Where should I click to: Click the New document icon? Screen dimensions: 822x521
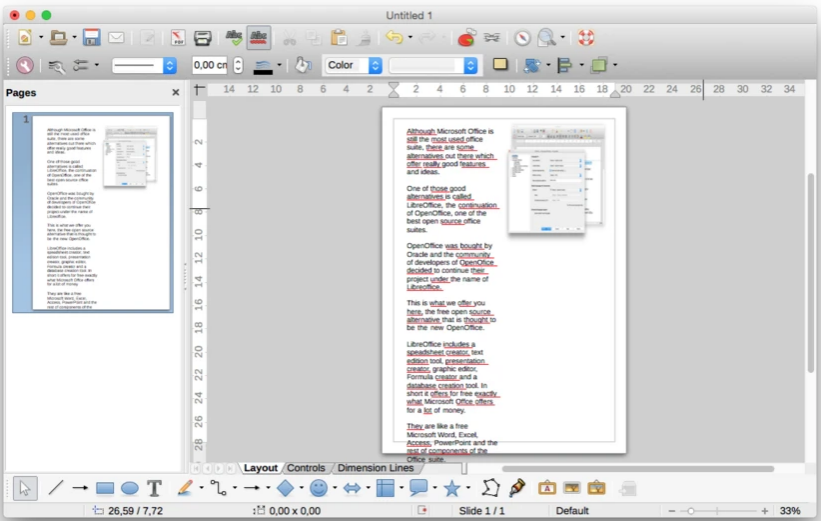25,37
